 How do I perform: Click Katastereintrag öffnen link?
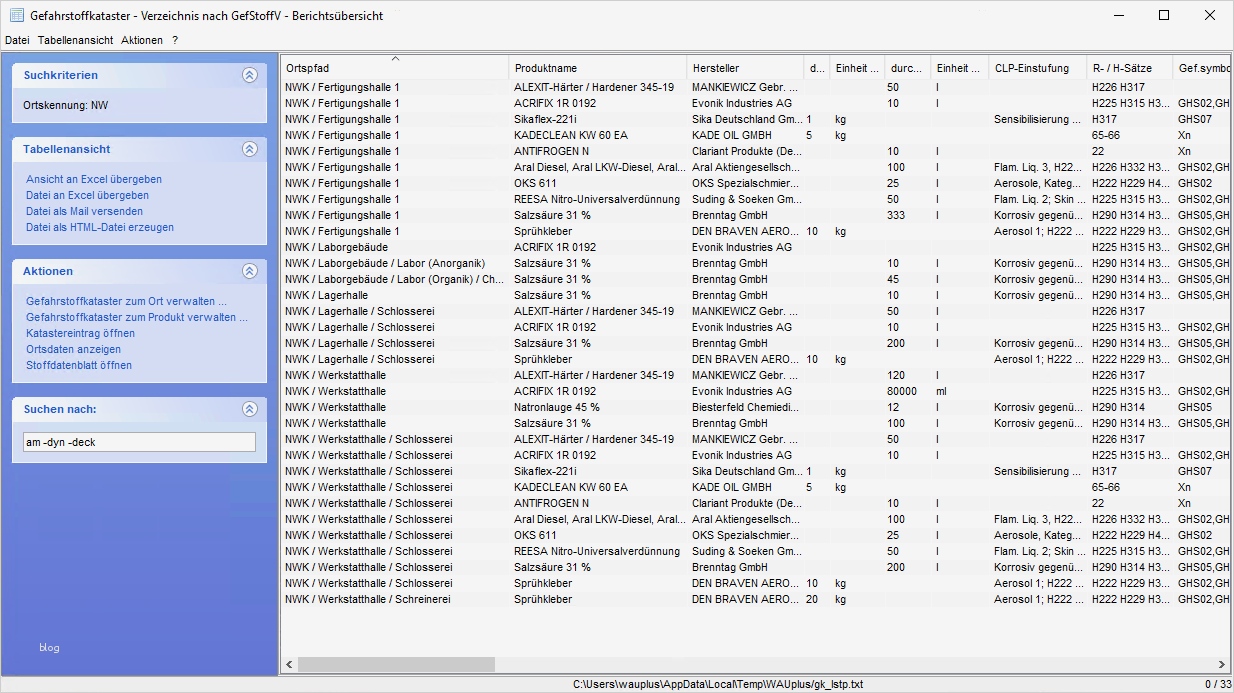[80, 333]
